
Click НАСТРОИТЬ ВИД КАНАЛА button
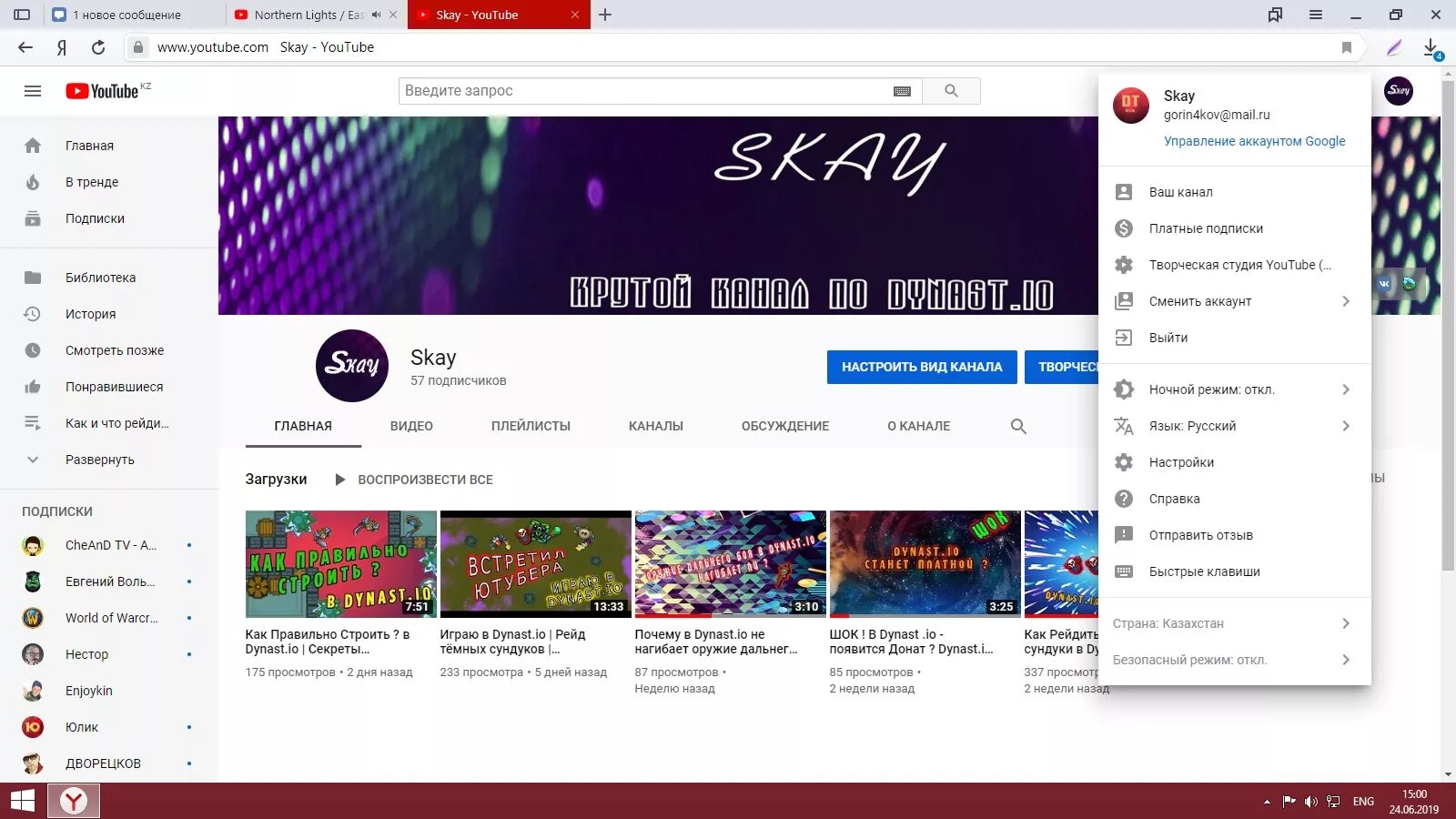(x=922, y=367)
